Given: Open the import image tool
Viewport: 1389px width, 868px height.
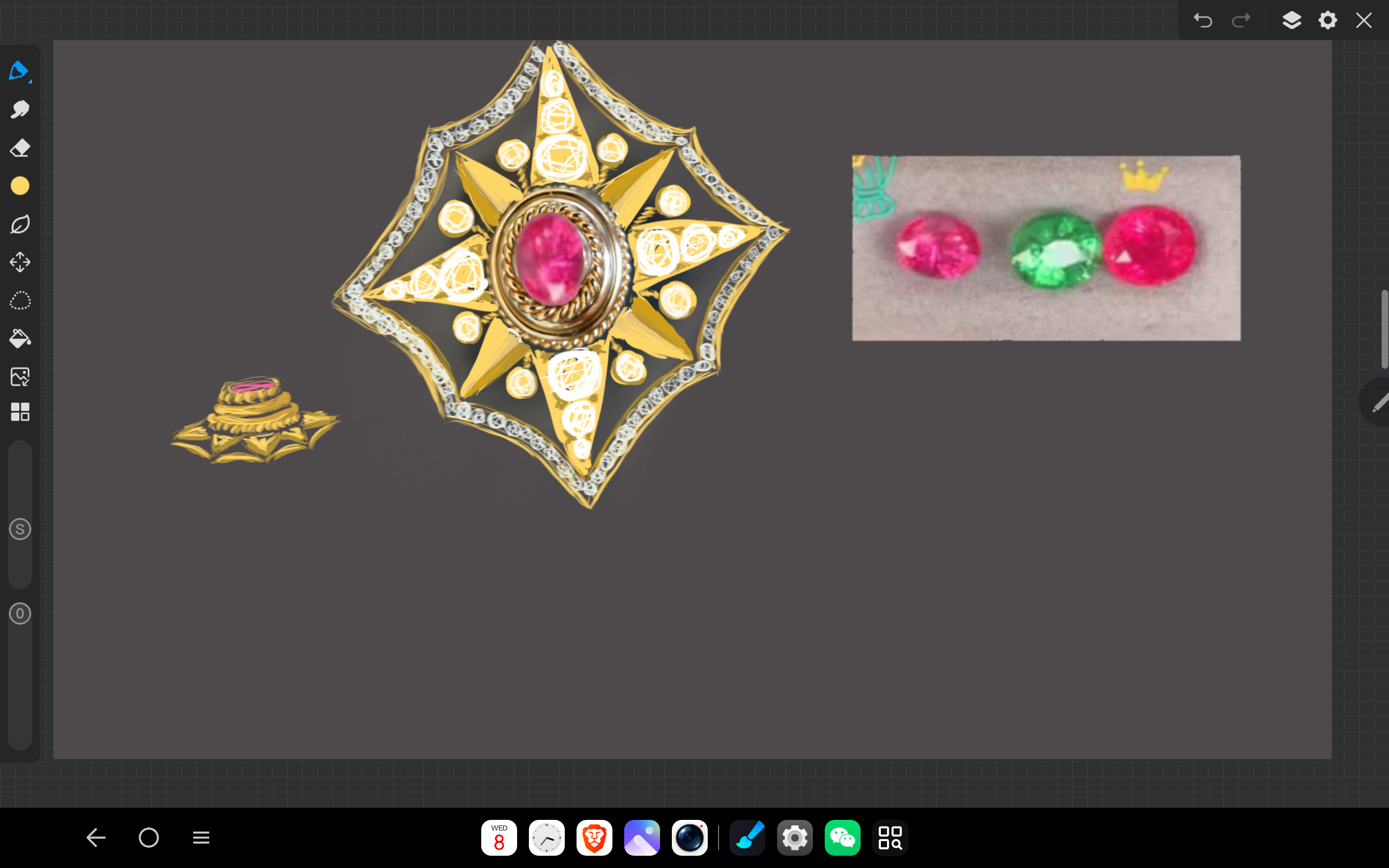Looking at the screenshot, I should click(19, 376).
